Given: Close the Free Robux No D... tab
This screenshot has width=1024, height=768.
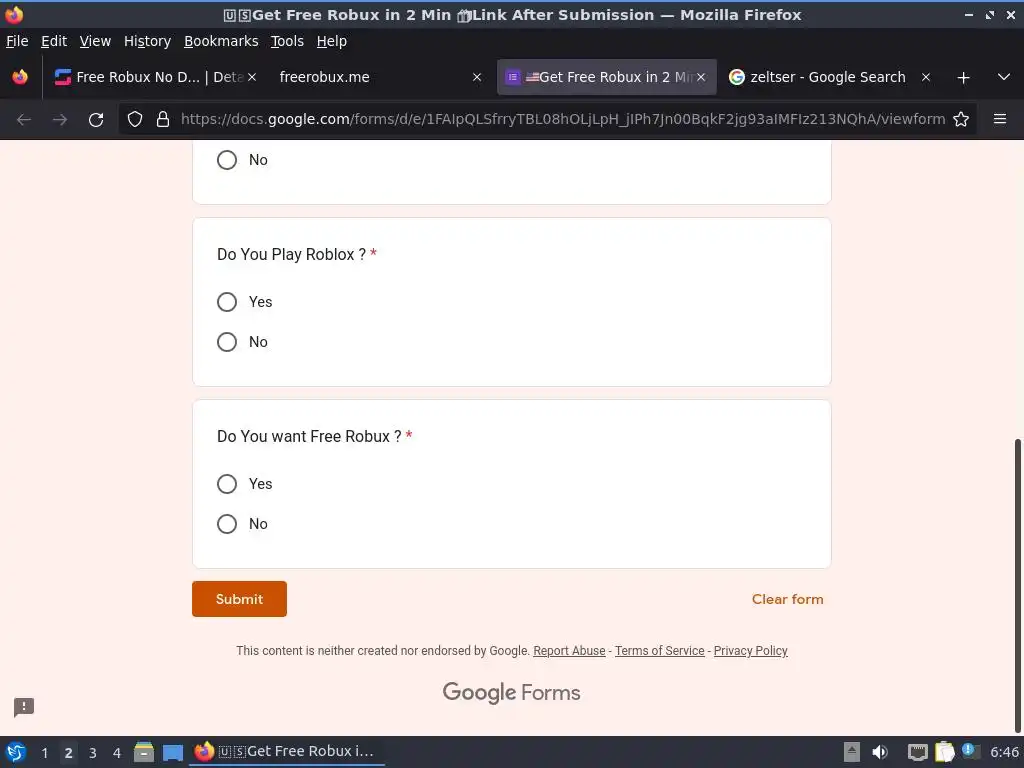Looking at the screenshot, I should point(252,77).
